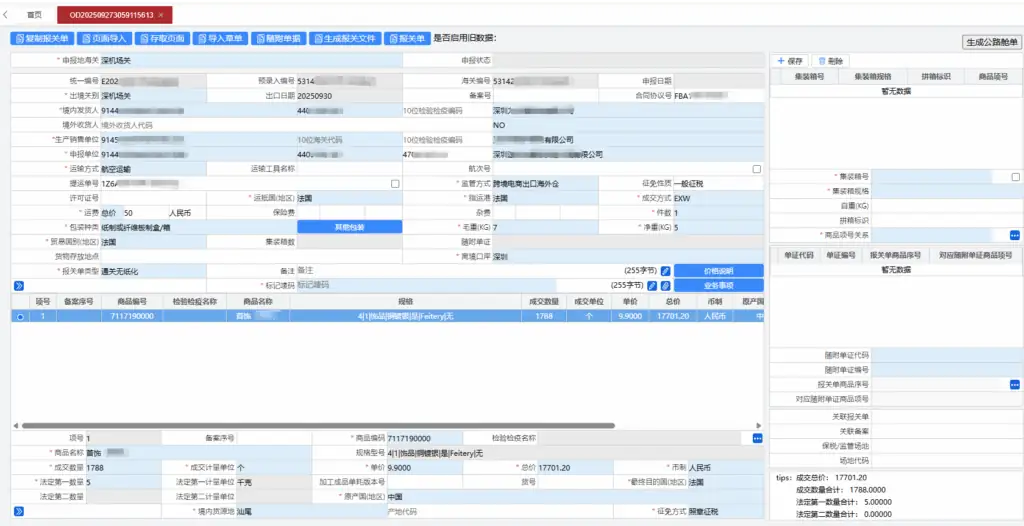
Task: Open the 价格说明 dialog button
Action: [x=718, y=271]
